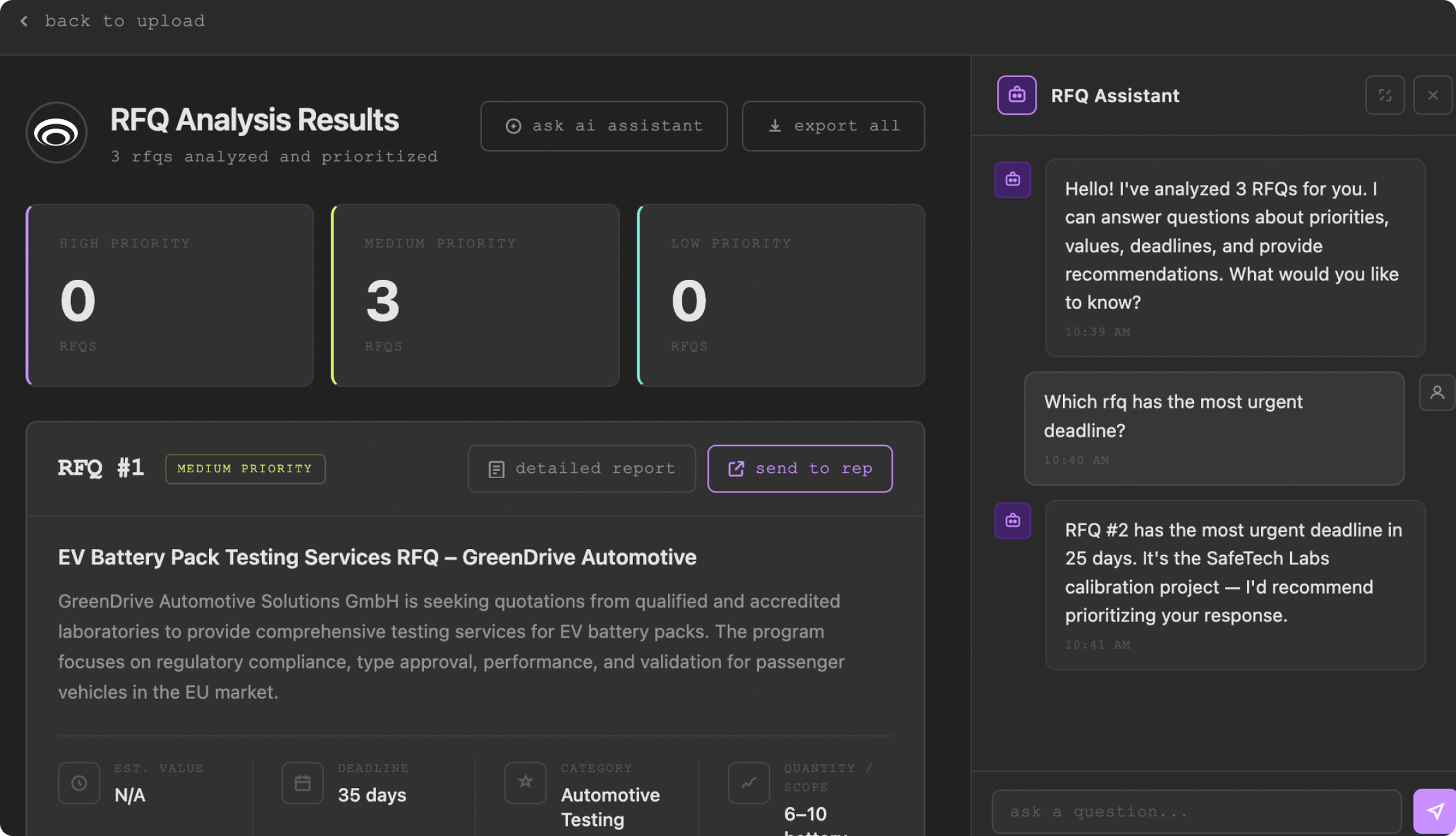Send the chat message arrow button
This screenshot has height=836, width=1456.
pos(1435,811)
